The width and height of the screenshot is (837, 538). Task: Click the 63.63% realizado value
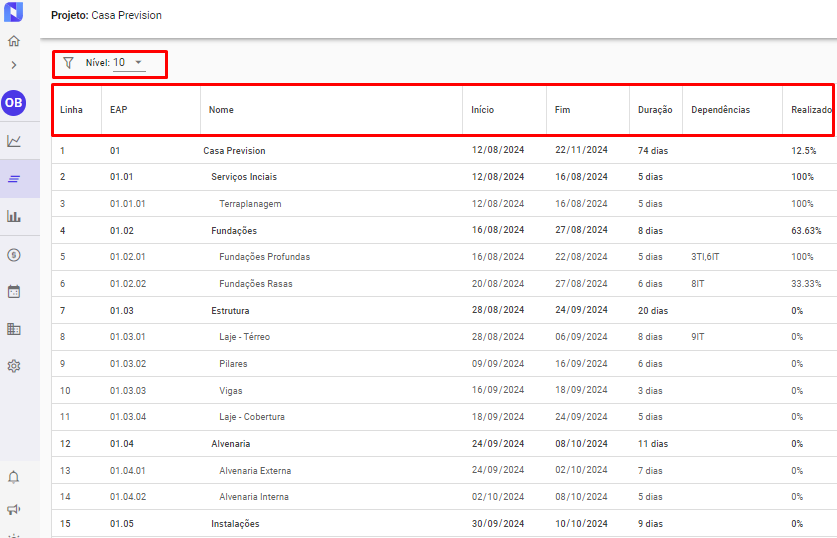(806, 231)
